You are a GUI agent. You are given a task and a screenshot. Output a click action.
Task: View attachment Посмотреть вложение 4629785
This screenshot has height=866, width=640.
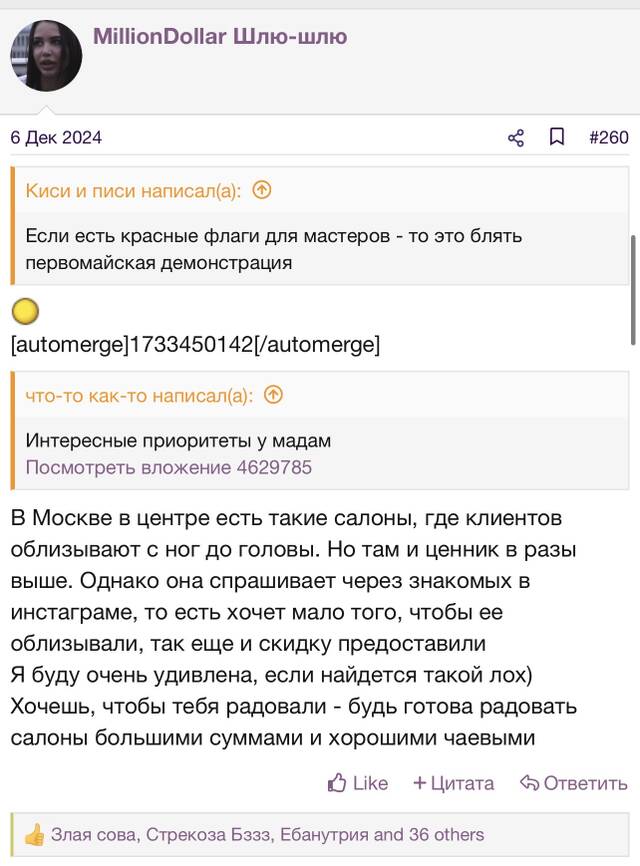pyautogui.click(x=168, y=467)
